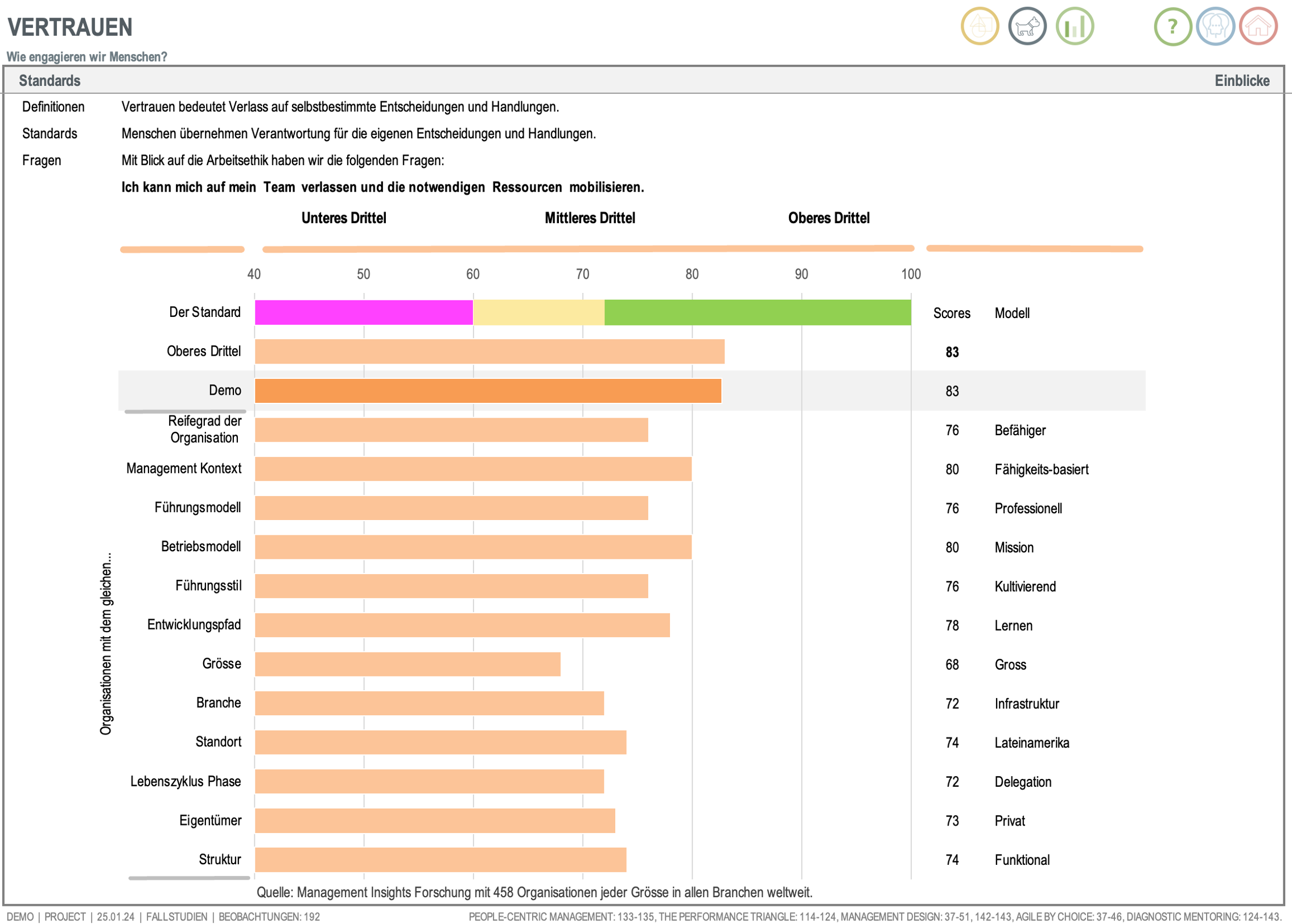Click the 'Lebenszyklus Phase' label
Viewport: 1292px width, 924px height.
click(186, 781)
